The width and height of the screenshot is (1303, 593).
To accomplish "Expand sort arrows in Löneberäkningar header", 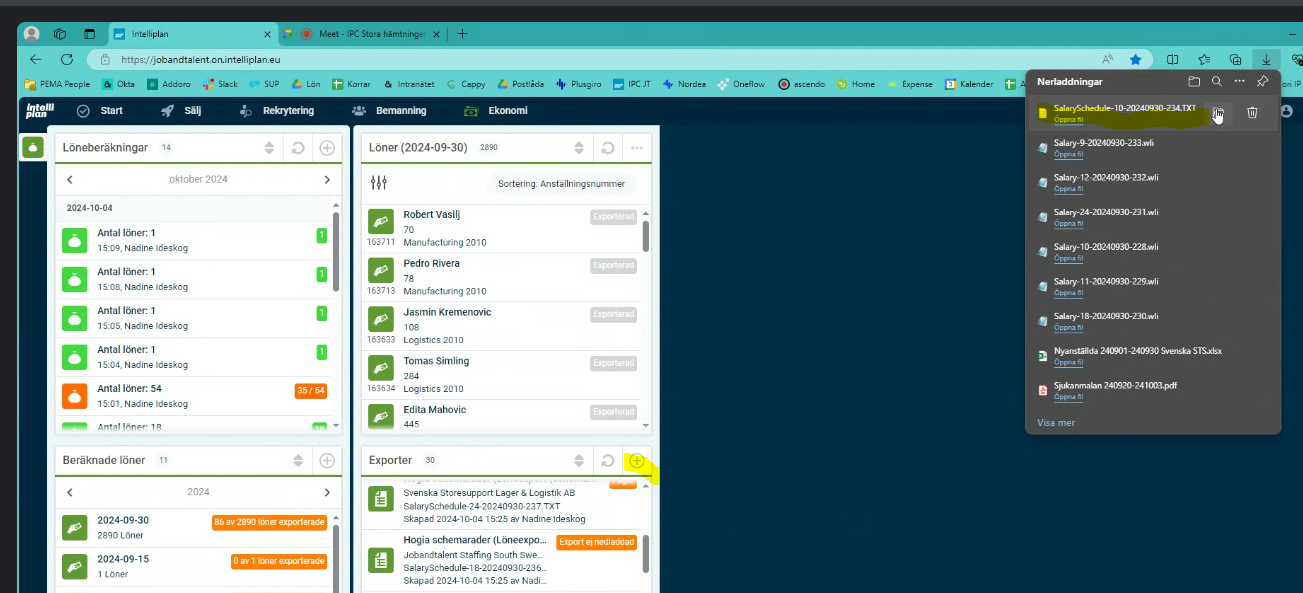I will pos(268,148).
